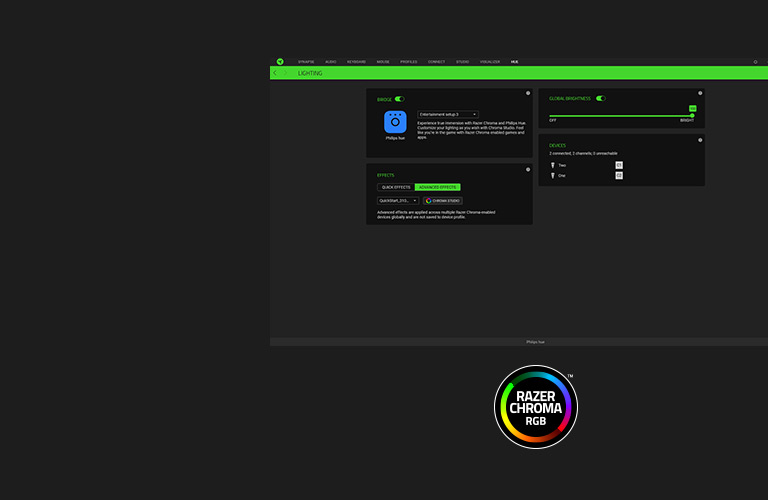
Task: Switch to the Quick Effects tab
Action: tap(396, 187)
